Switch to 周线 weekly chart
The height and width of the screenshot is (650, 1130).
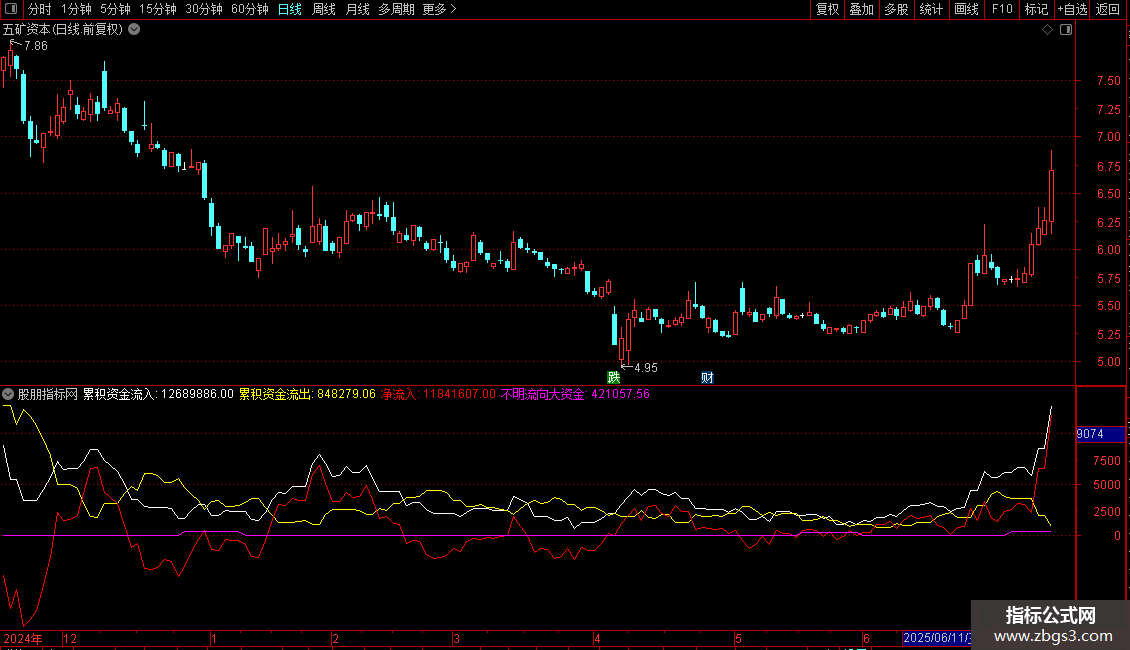324,9
